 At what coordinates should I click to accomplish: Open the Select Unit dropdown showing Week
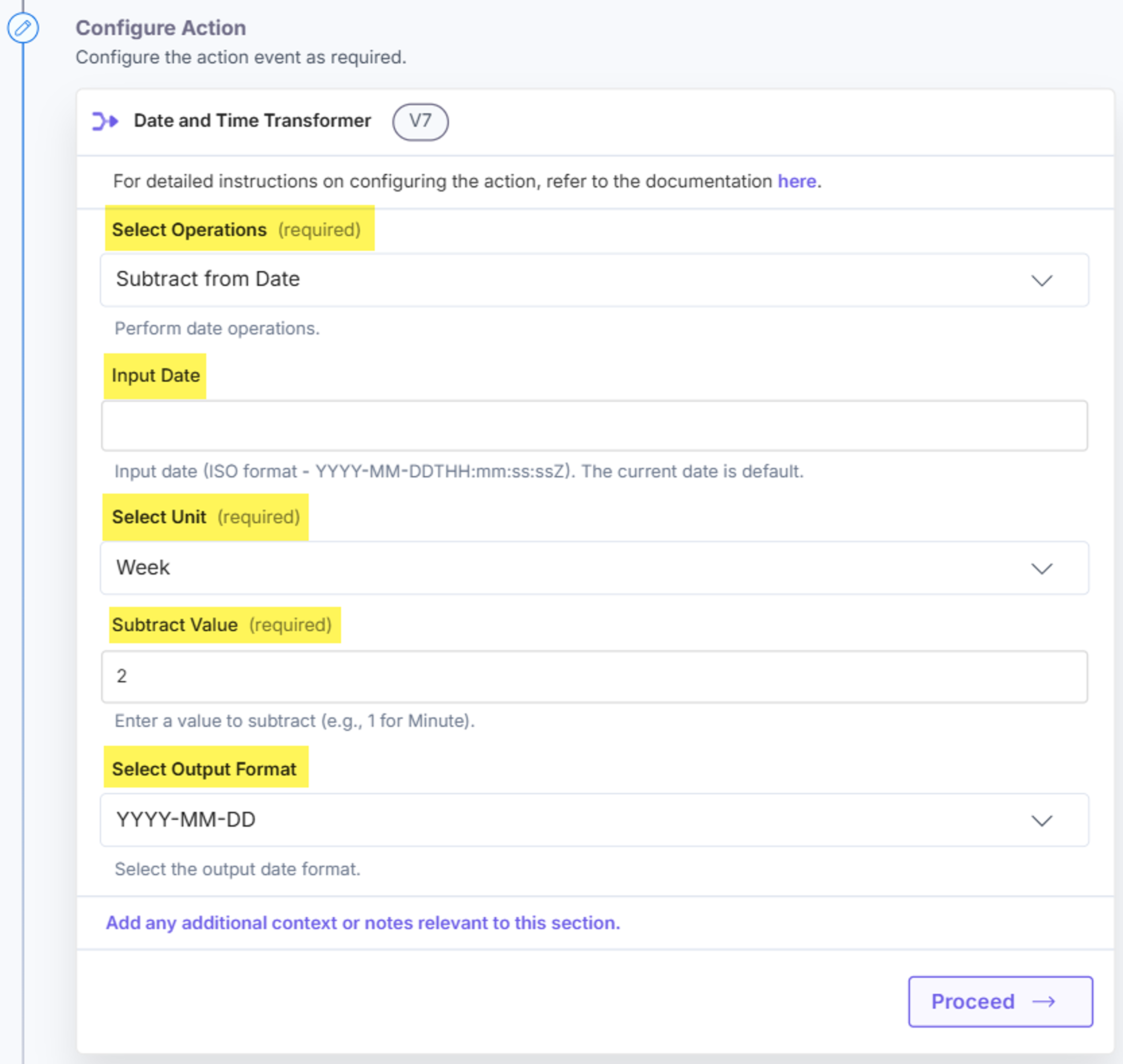(594, 568)
